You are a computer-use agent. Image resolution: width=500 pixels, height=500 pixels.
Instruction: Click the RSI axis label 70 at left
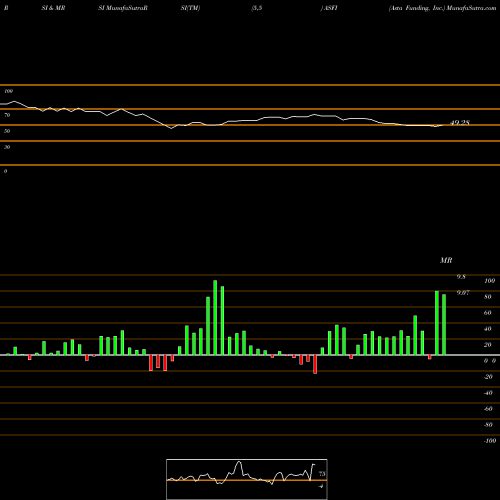(x=7, y=115)
